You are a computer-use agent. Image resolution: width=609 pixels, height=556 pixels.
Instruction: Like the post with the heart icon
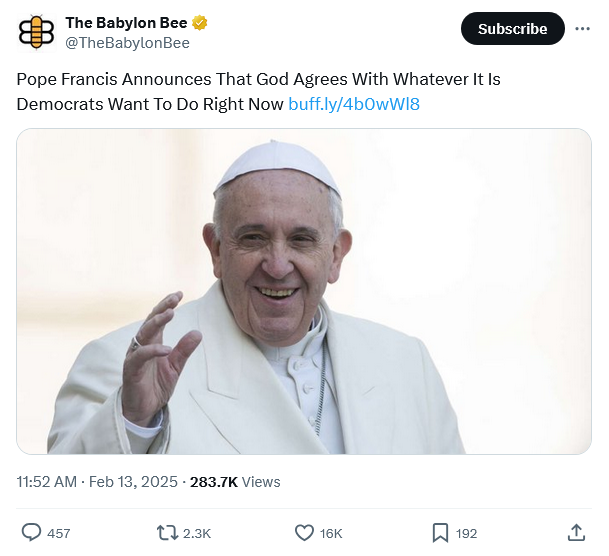(x=304, y=533)
